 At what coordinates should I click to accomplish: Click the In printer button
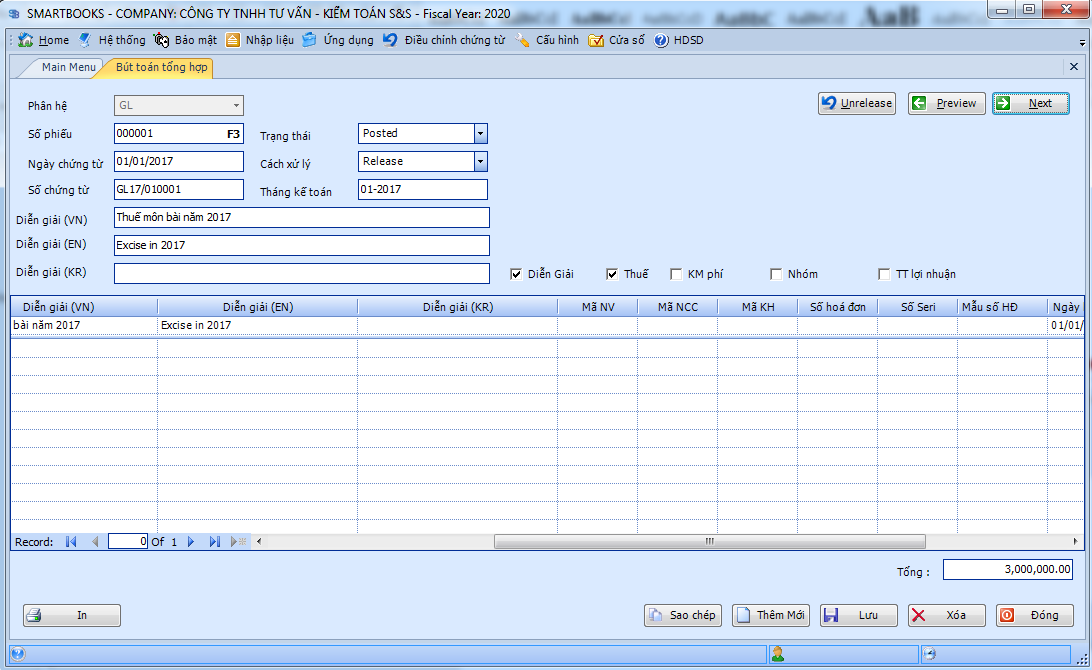72,615
